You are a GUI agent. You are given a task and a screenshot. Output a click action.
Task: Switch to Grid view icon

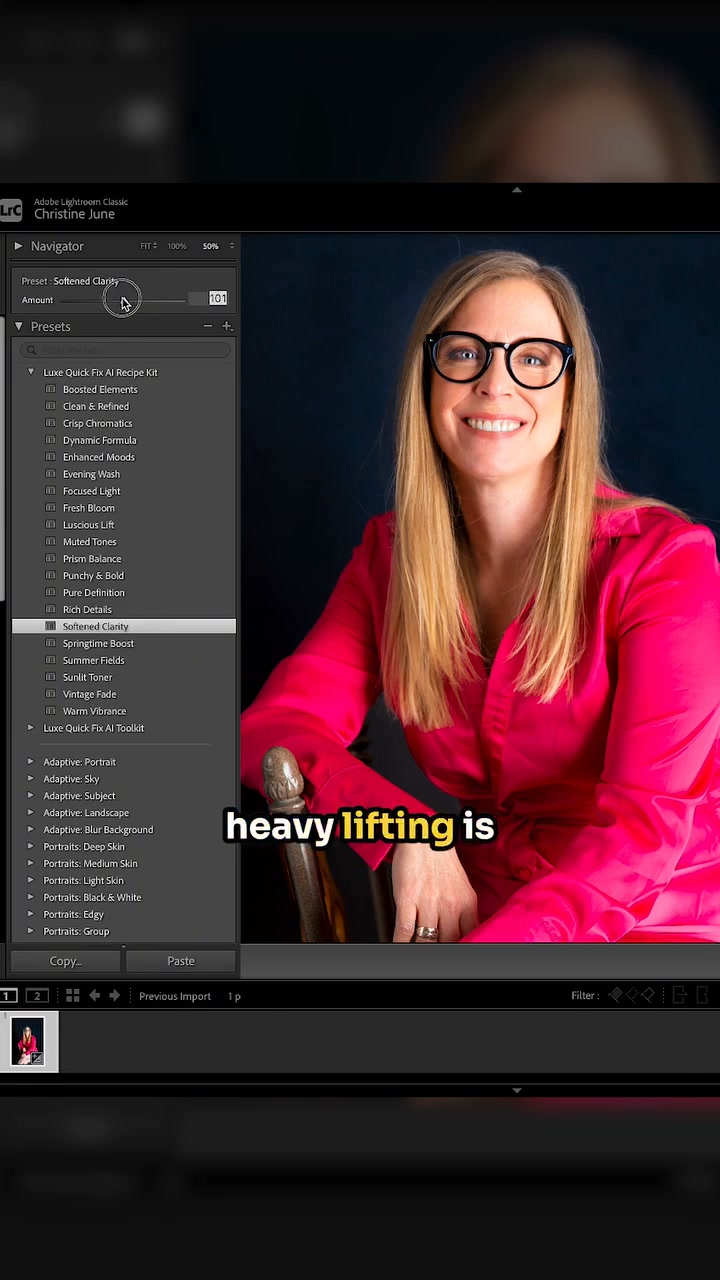(x=73, y=996)
